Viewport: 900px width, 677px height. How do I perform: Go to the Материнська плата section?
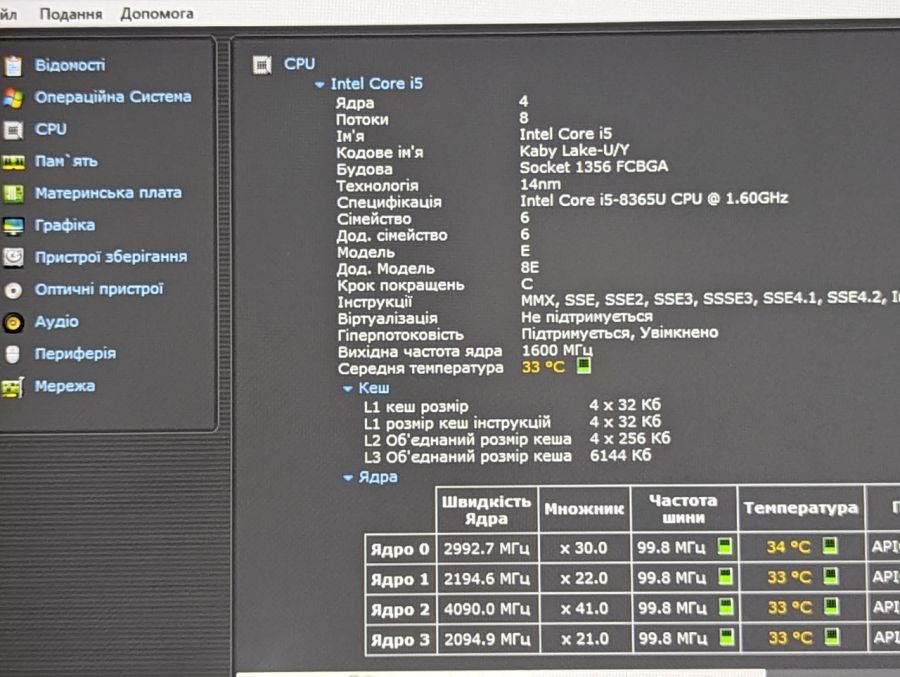coord(108,193)
